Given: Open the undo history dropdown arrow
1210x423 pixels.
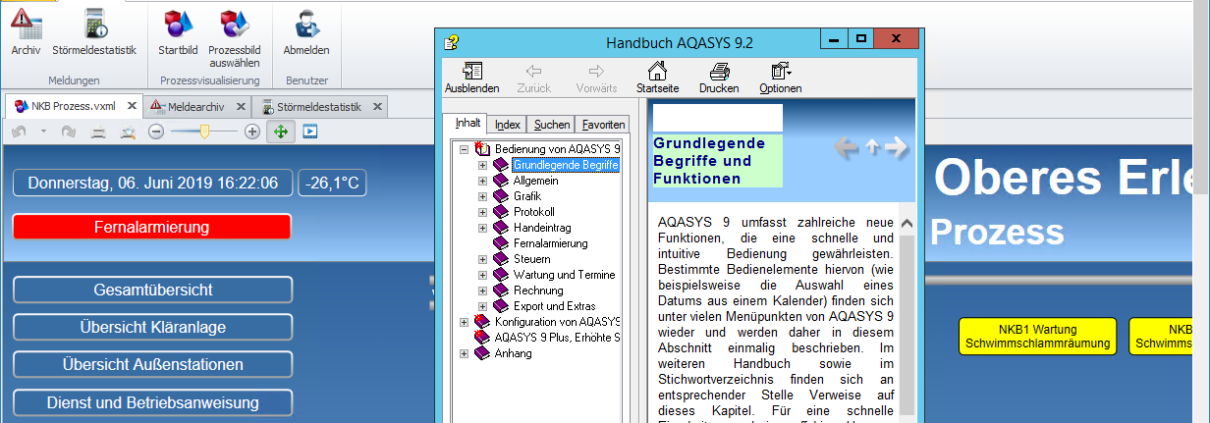Looking at the screenshot, I should (43, 131).
